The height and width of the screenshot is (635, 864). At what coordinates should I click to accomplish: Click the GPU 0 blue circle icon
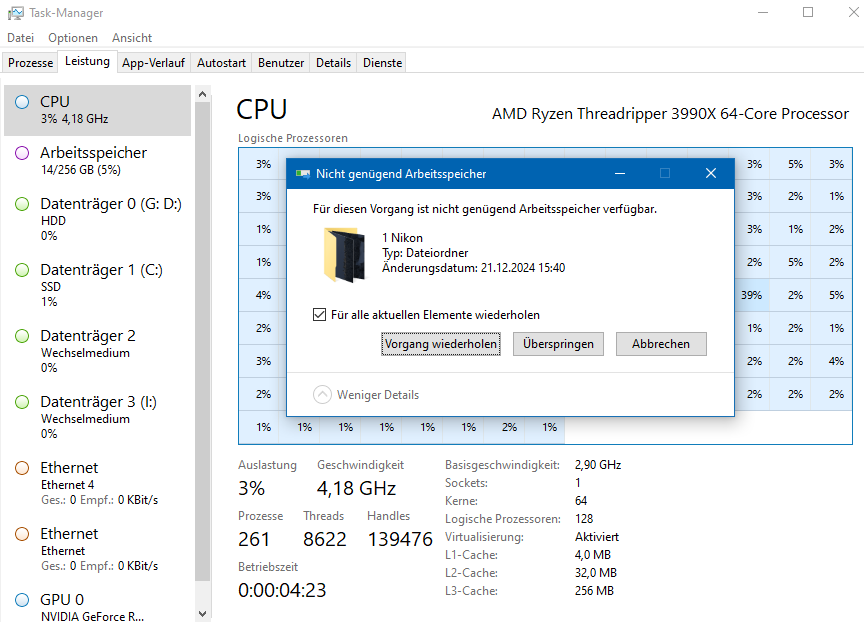point(22,600)
